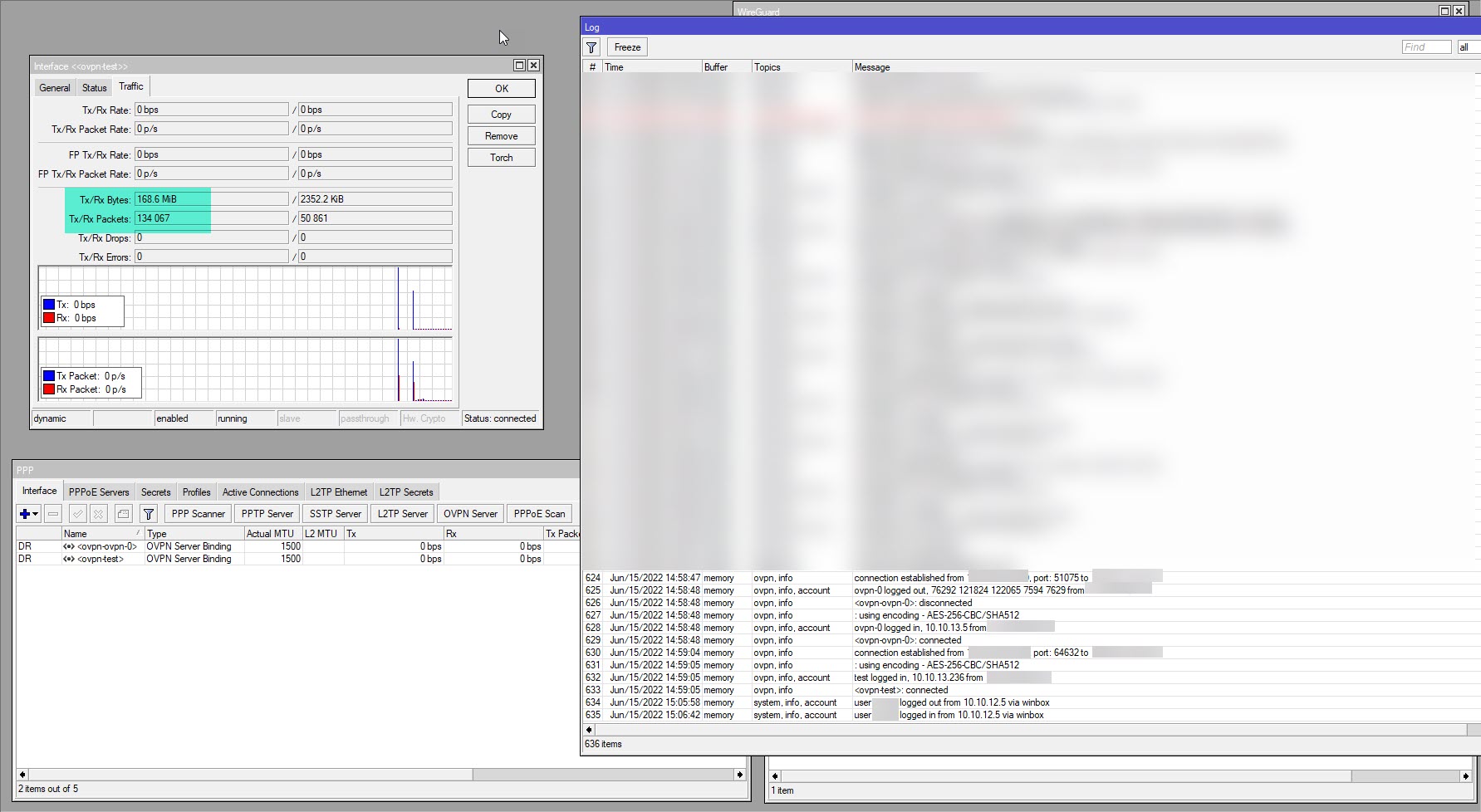Click the OK button
Screen dimensions: 1481x812
point(502,89)
